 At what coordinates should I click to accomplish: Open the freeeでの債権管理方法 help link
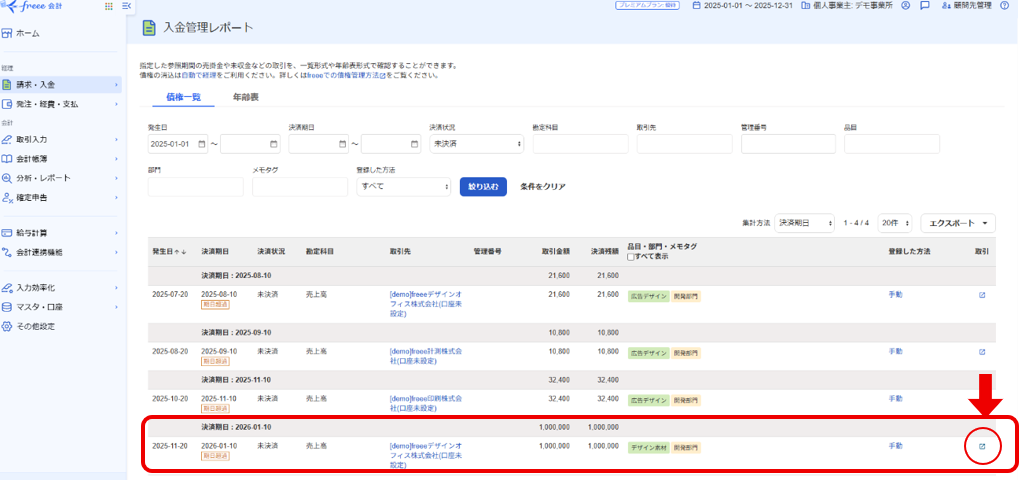346,75
